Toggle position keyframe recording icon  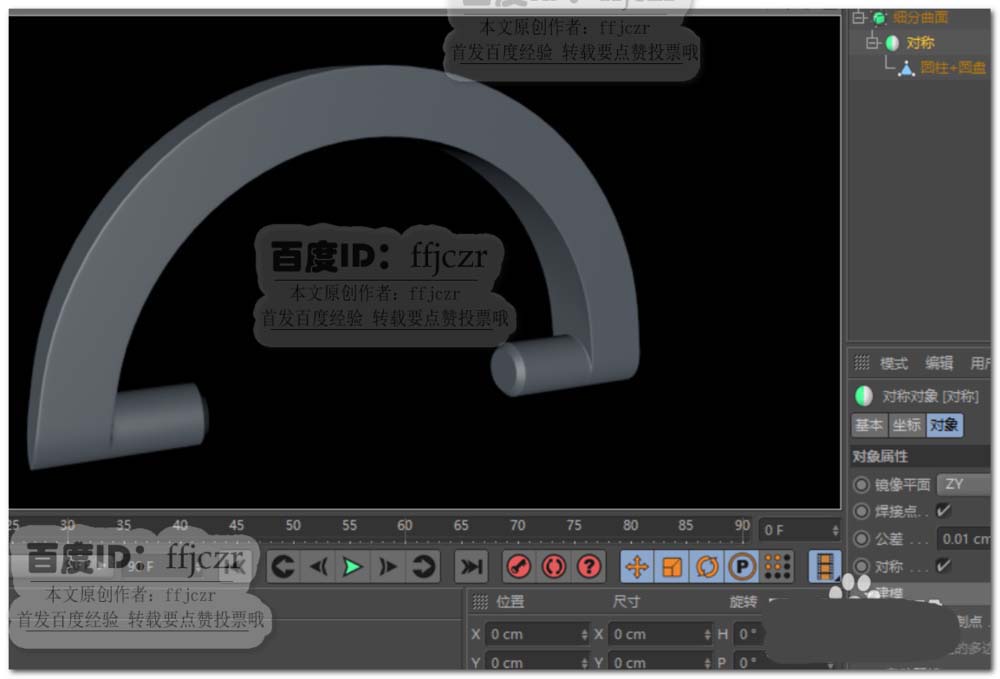click(636, 566)
